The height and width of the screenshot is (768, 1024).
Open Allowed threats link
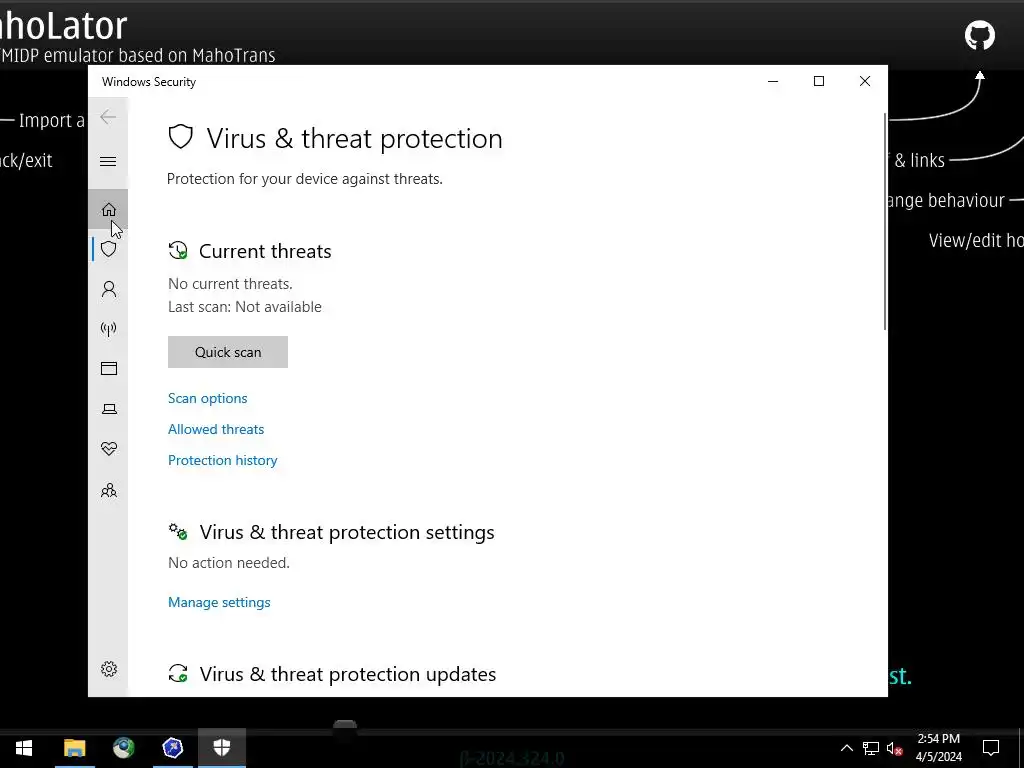216,429
